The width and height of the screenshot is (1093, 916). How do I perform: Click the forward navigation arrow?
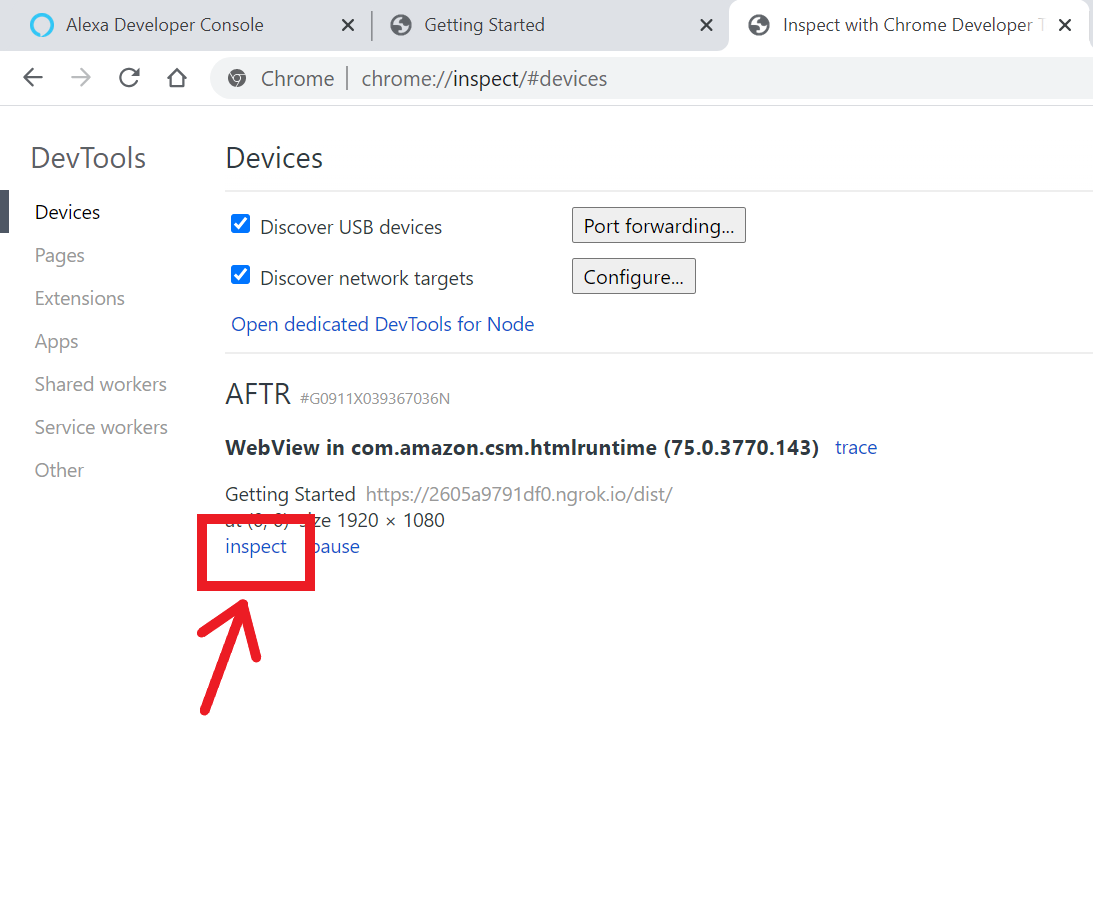point(80,77)
